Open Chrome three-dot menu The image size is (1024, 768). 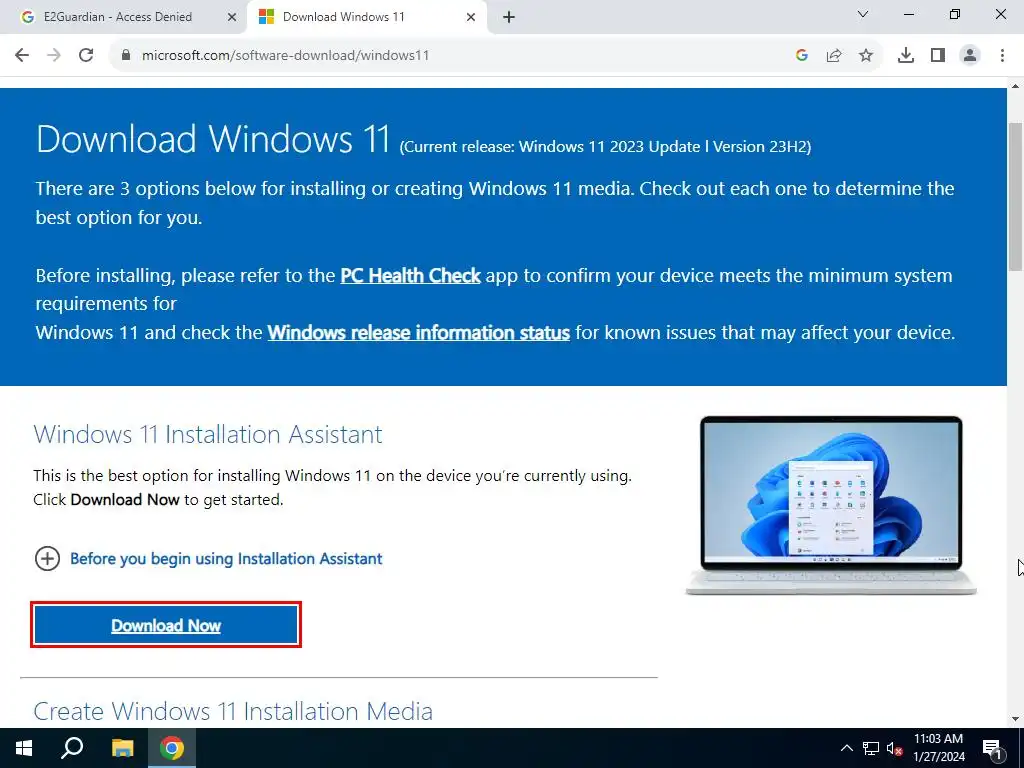(x=1002, y=56)
